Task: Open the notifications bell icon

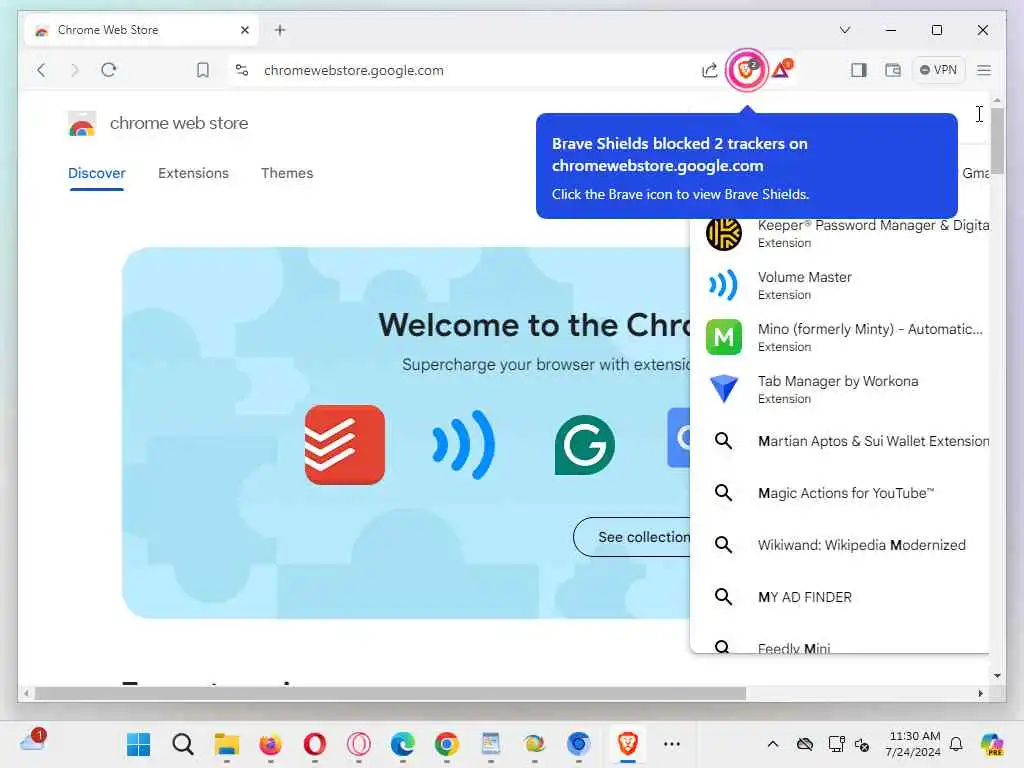Action: click(956, 744)
